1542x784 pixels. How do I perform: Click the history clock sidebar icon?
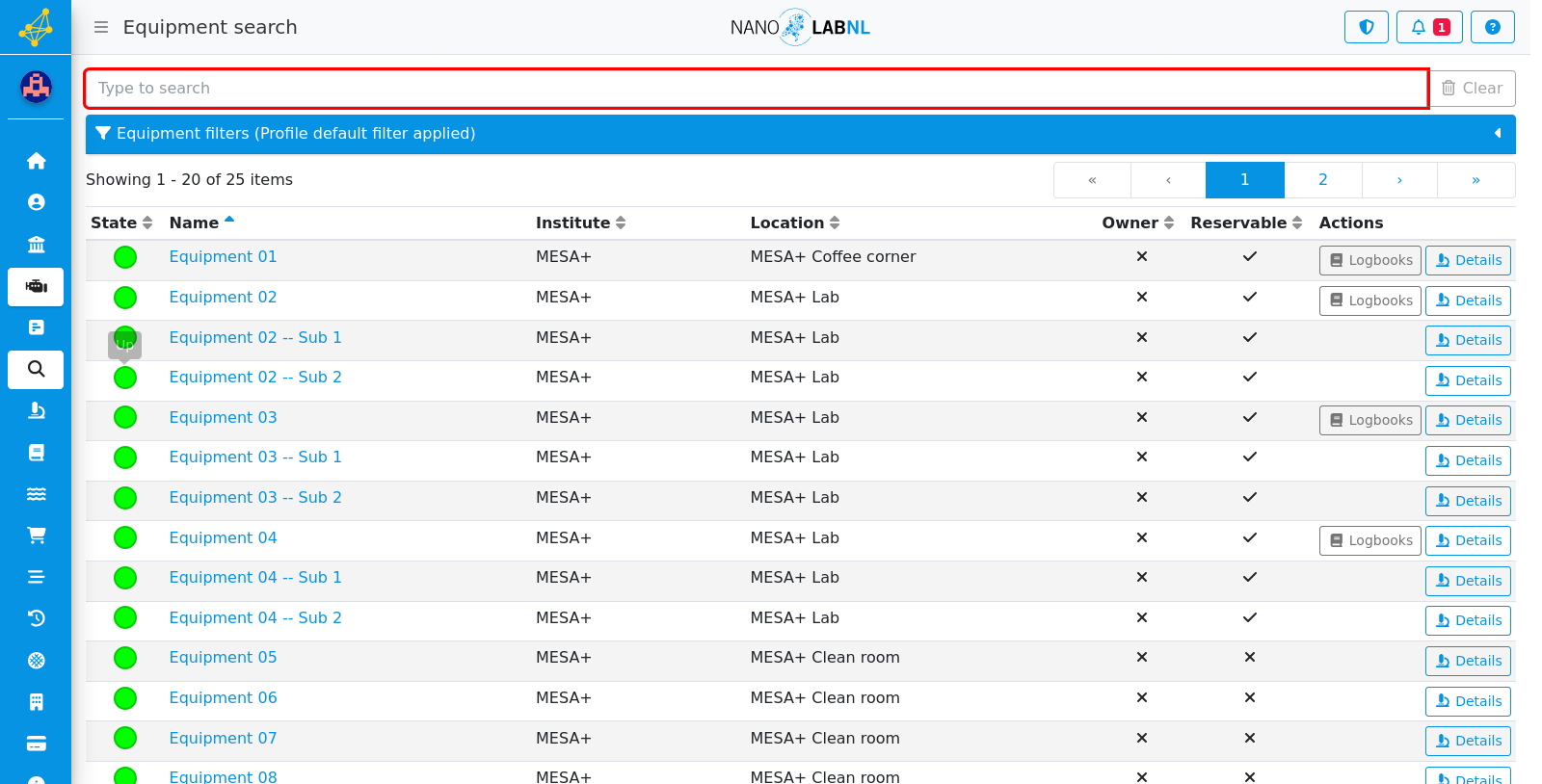[36, 618]
